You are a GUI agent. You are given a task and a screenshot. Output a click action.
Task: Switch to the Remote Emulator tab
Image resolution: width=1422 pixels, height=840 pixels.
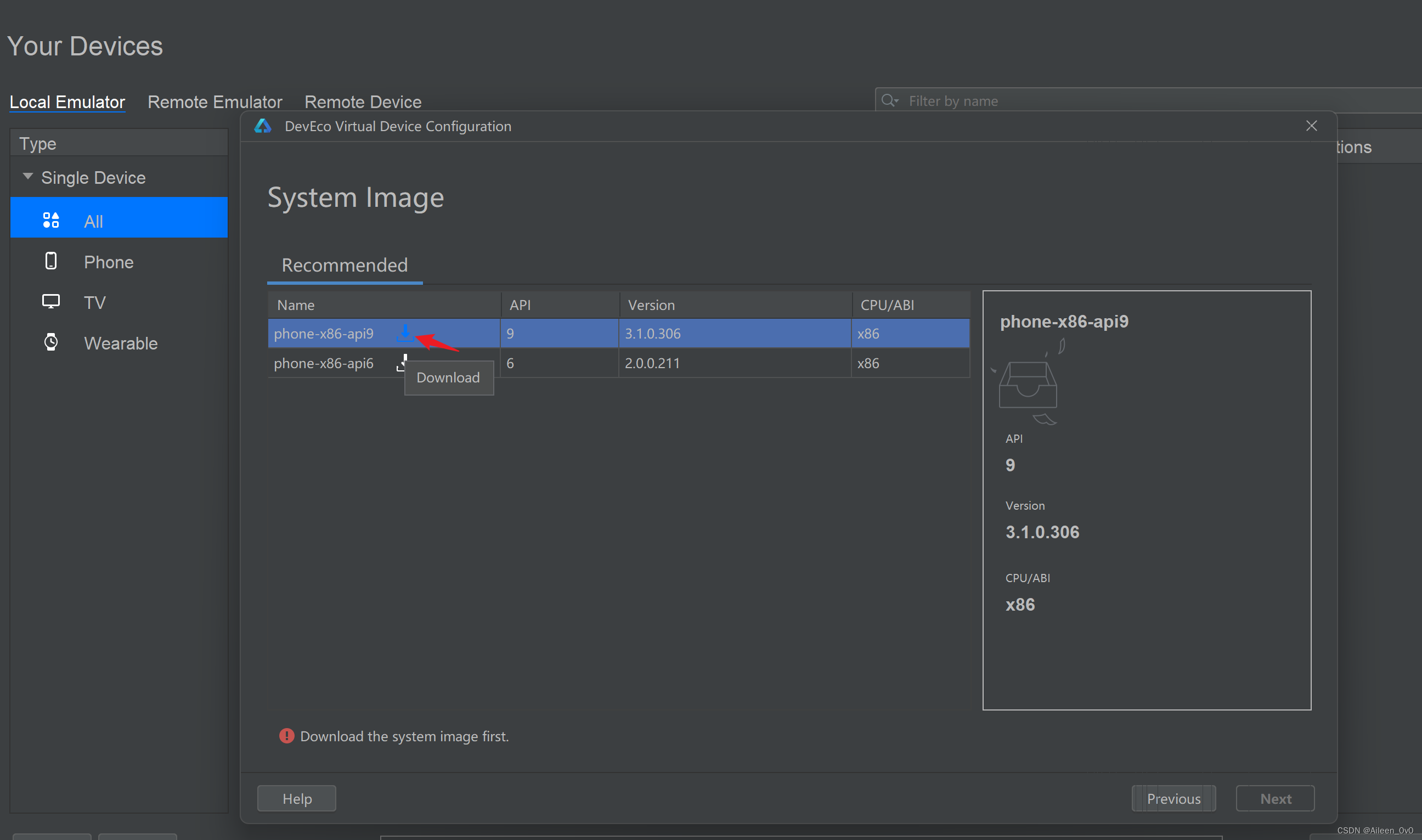pos(215,102)
